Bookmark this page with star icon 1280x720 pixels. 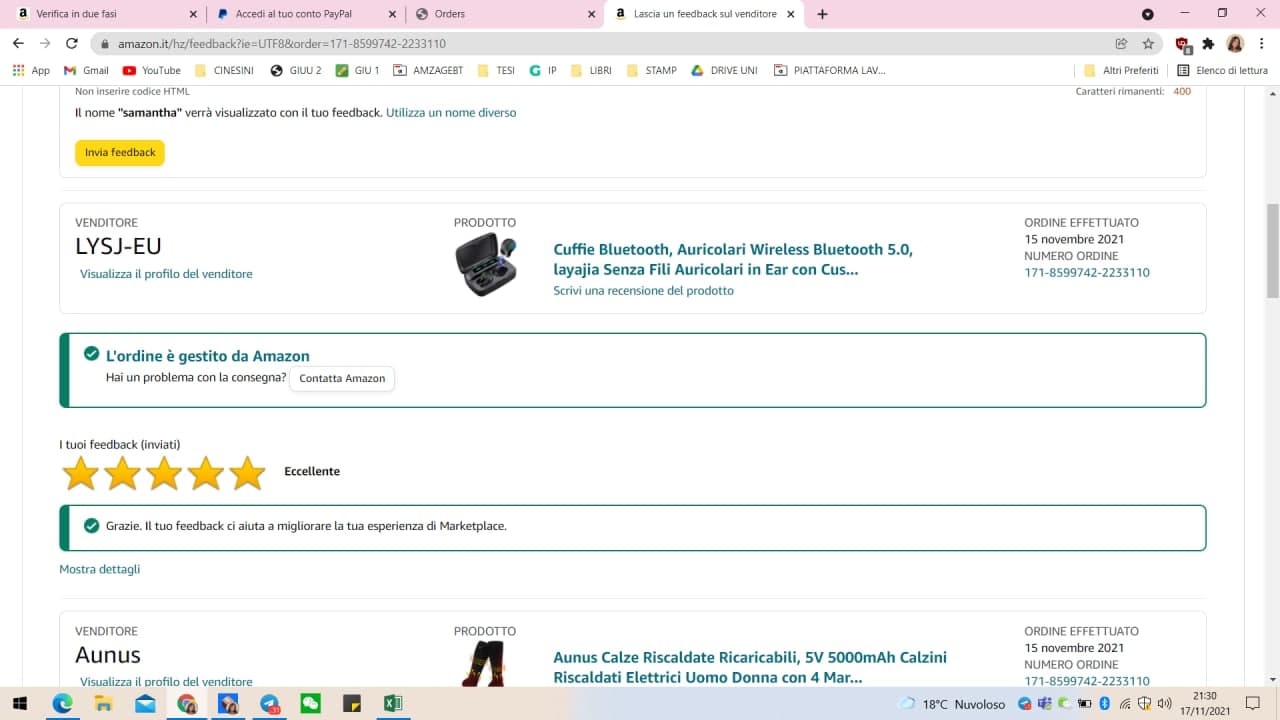coord(1148,44)
